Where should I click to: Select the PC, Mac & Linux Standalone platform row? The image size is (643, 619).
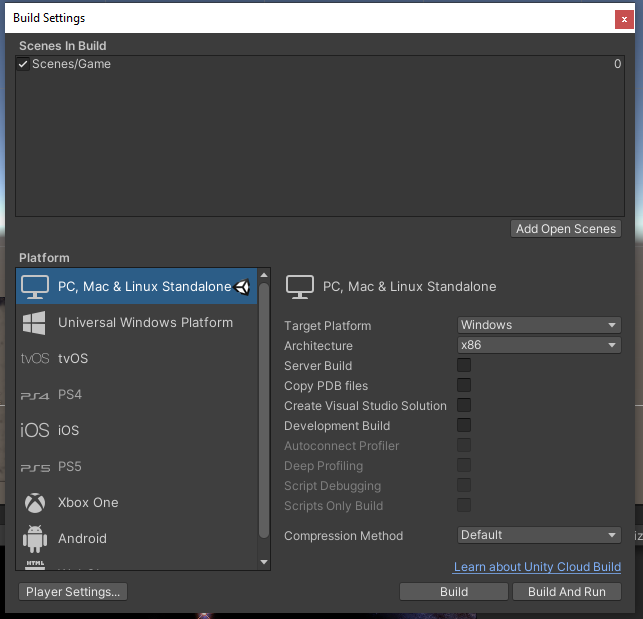pos(137,286)
